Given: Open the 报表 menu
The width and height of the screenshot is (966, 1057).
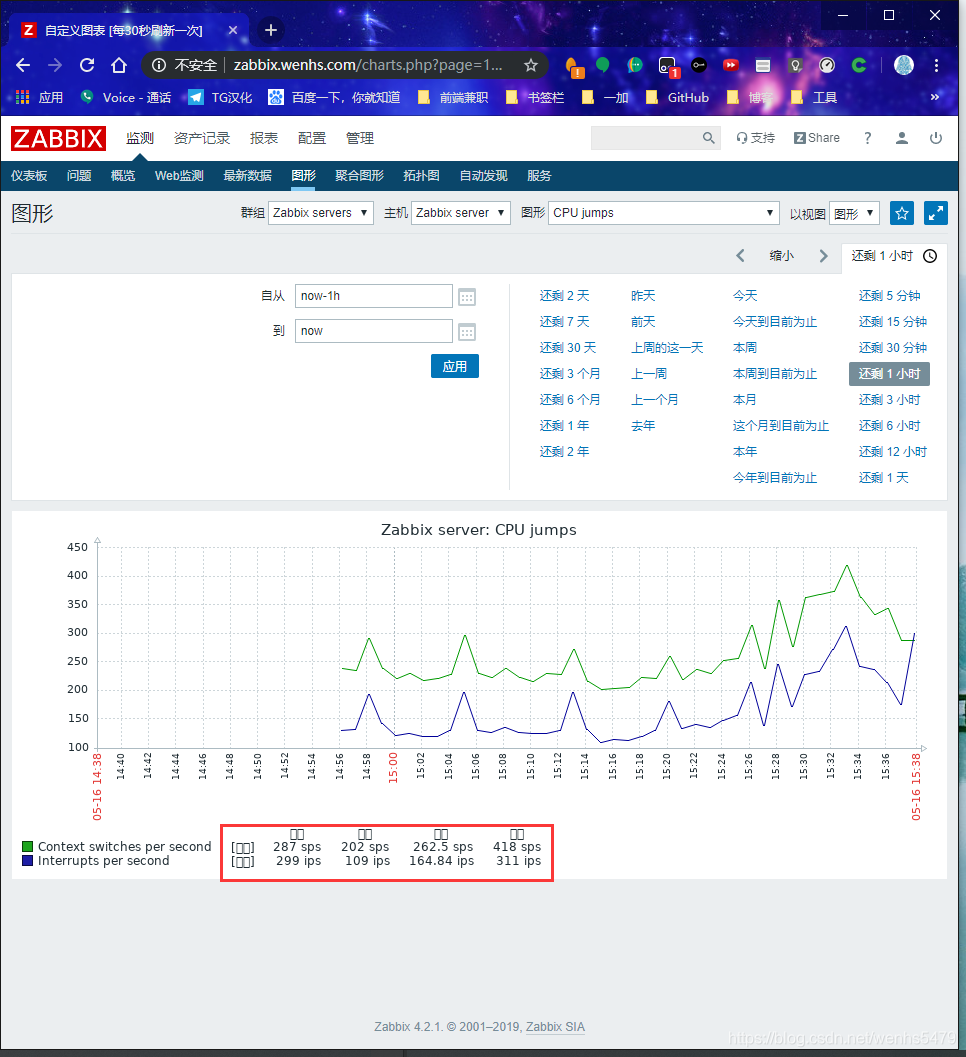Looking at the screenshot, I should coord(264,138).
